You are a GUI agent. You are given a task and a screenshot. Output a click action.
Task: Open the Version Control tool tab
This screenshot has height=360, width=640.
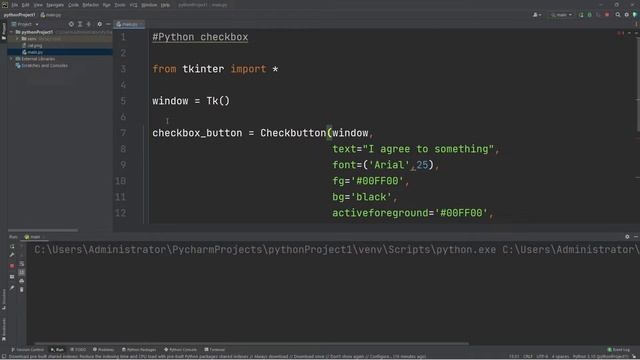pyautogui.click(x=27, y=350)
